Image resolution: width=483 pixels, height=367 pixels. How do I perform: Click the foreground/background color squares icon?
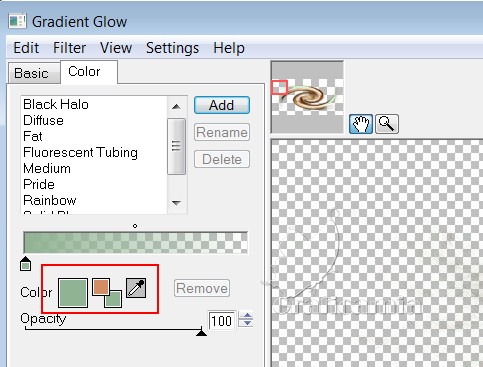(107, 293)
